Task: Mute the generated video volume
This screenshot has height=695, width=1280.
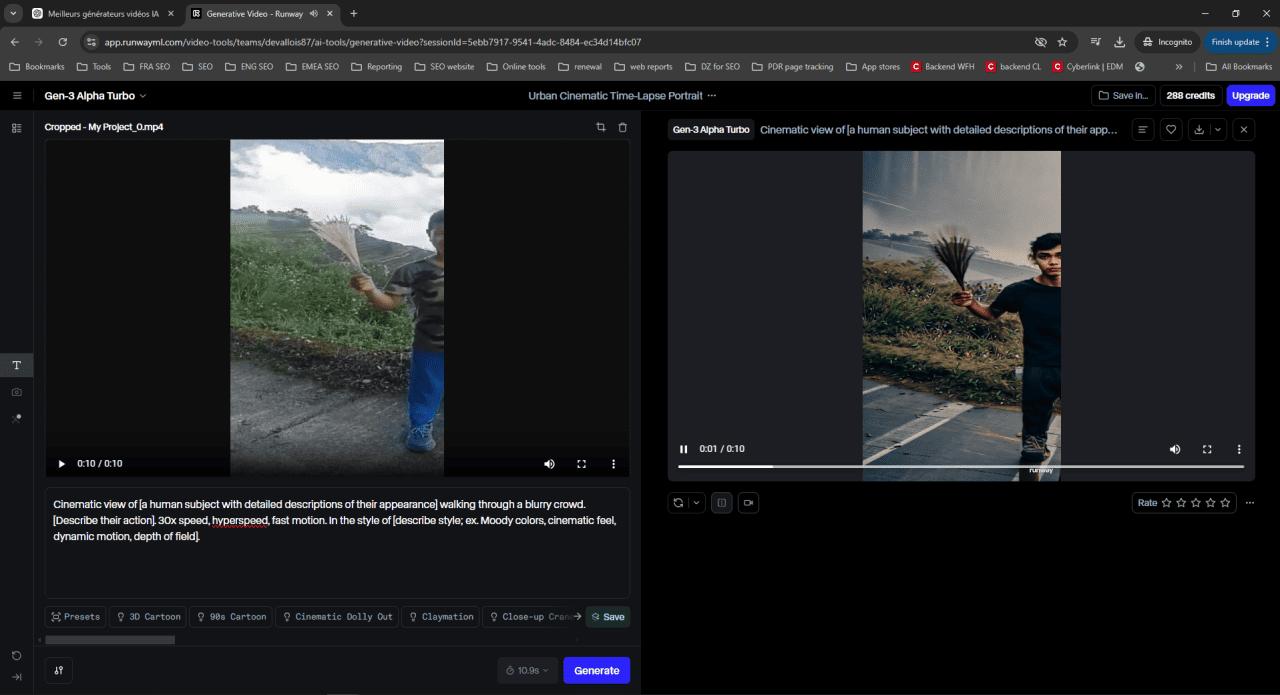Action: pyautogui.click(x=1175, y=449)
